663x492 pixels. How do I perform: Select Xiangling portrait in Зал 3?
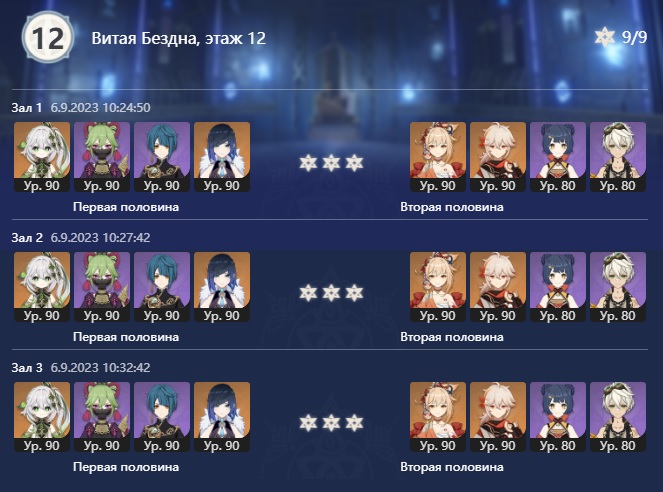click(x=558, y=417)
